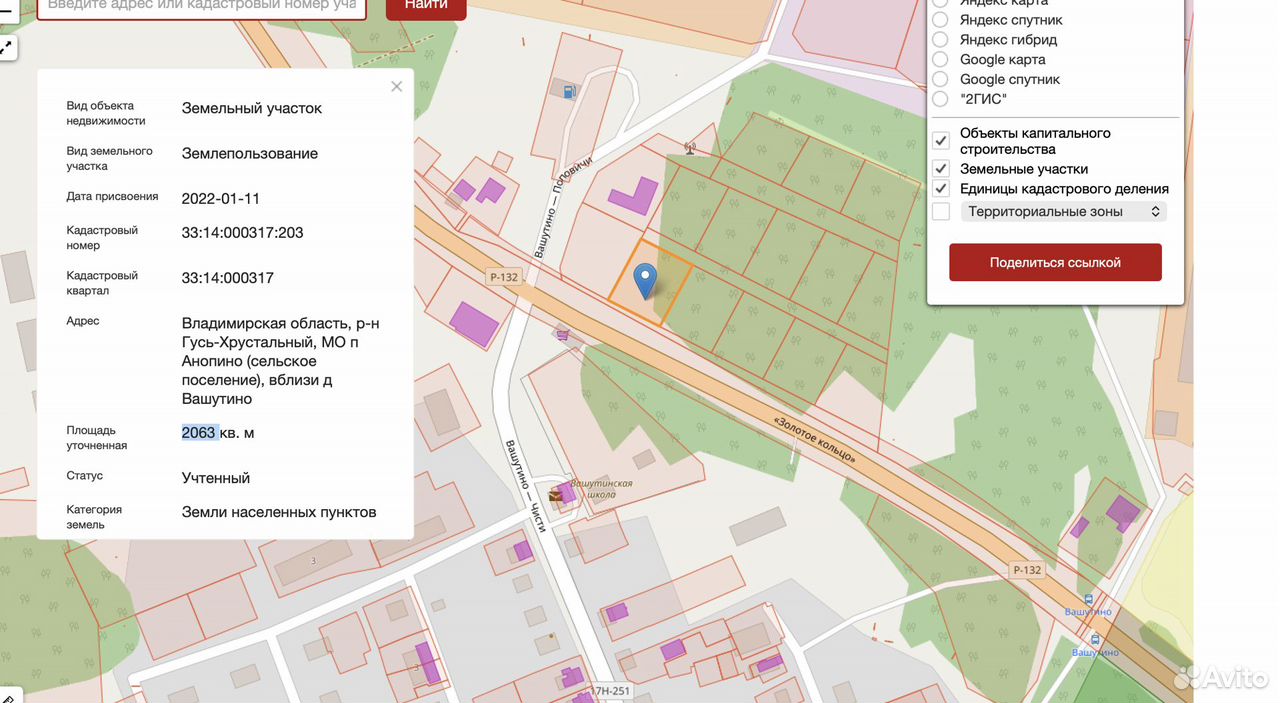Click the shop cart icon near P-132
This screenshot has height=703, width=1280.
point(564,334)
